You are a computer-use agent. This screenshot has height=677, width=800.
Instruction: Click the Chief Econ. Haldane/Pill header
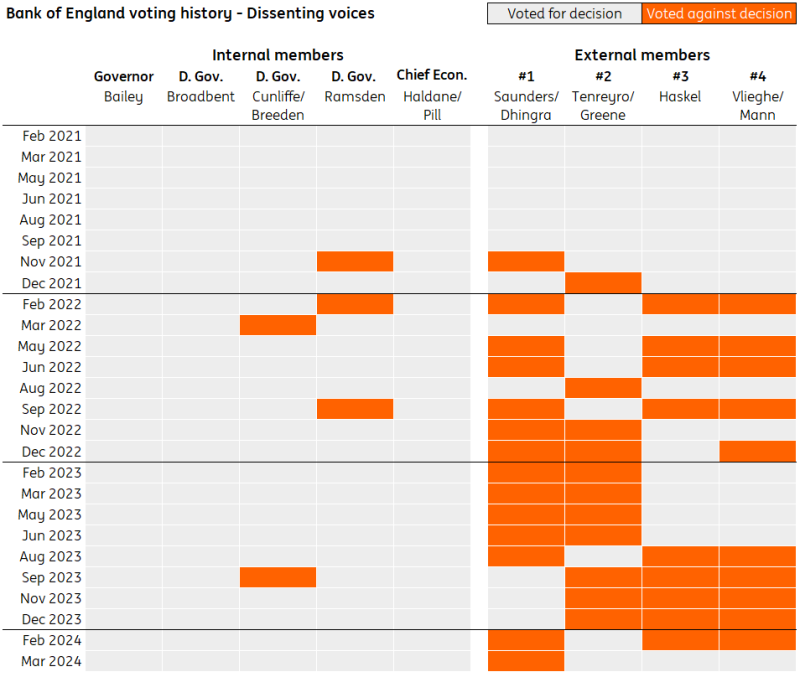(432, 96)
